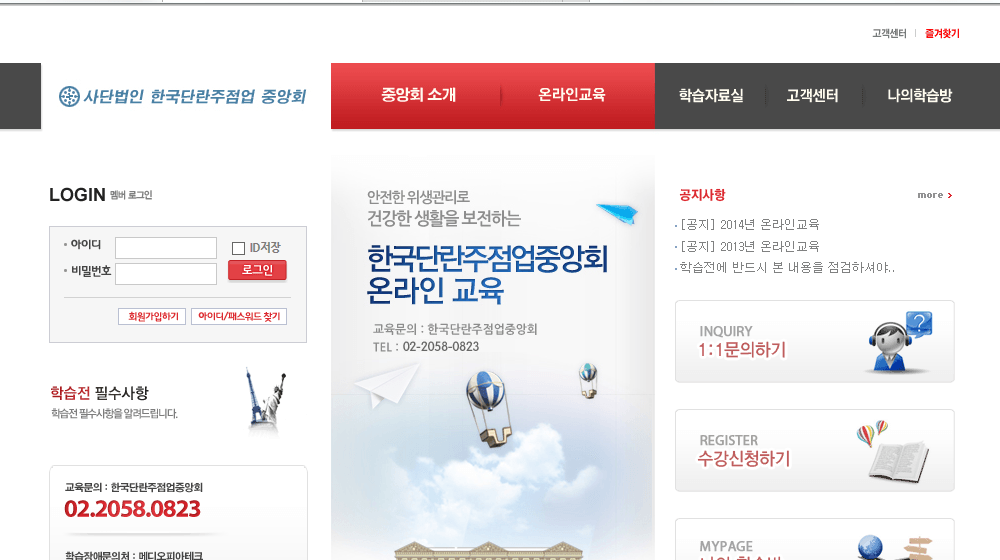Focus the 비밀번호 password field
Image resolution: width=1000 pixels, height=560 pixels.
coord(166,274)
